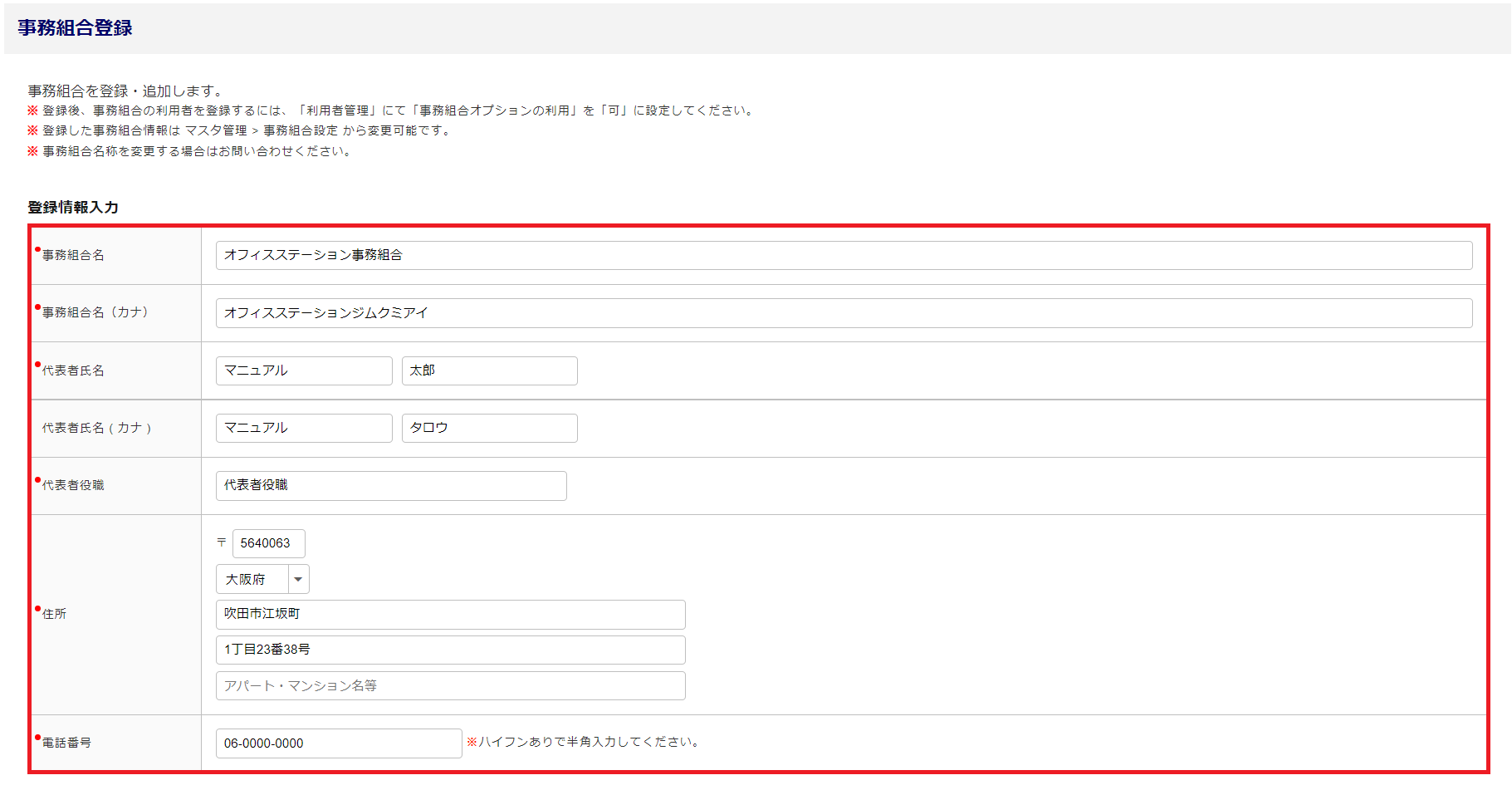Click the 〒 postal mark symbol

click(222, 542)
